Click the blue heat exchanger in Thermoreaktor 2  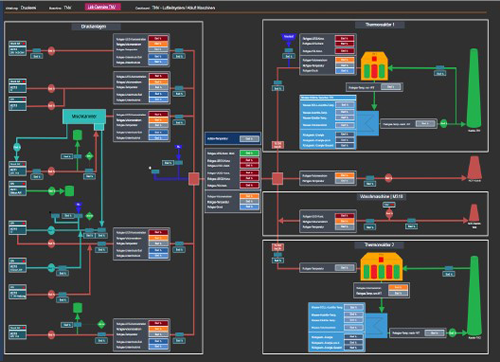[376, 325]
